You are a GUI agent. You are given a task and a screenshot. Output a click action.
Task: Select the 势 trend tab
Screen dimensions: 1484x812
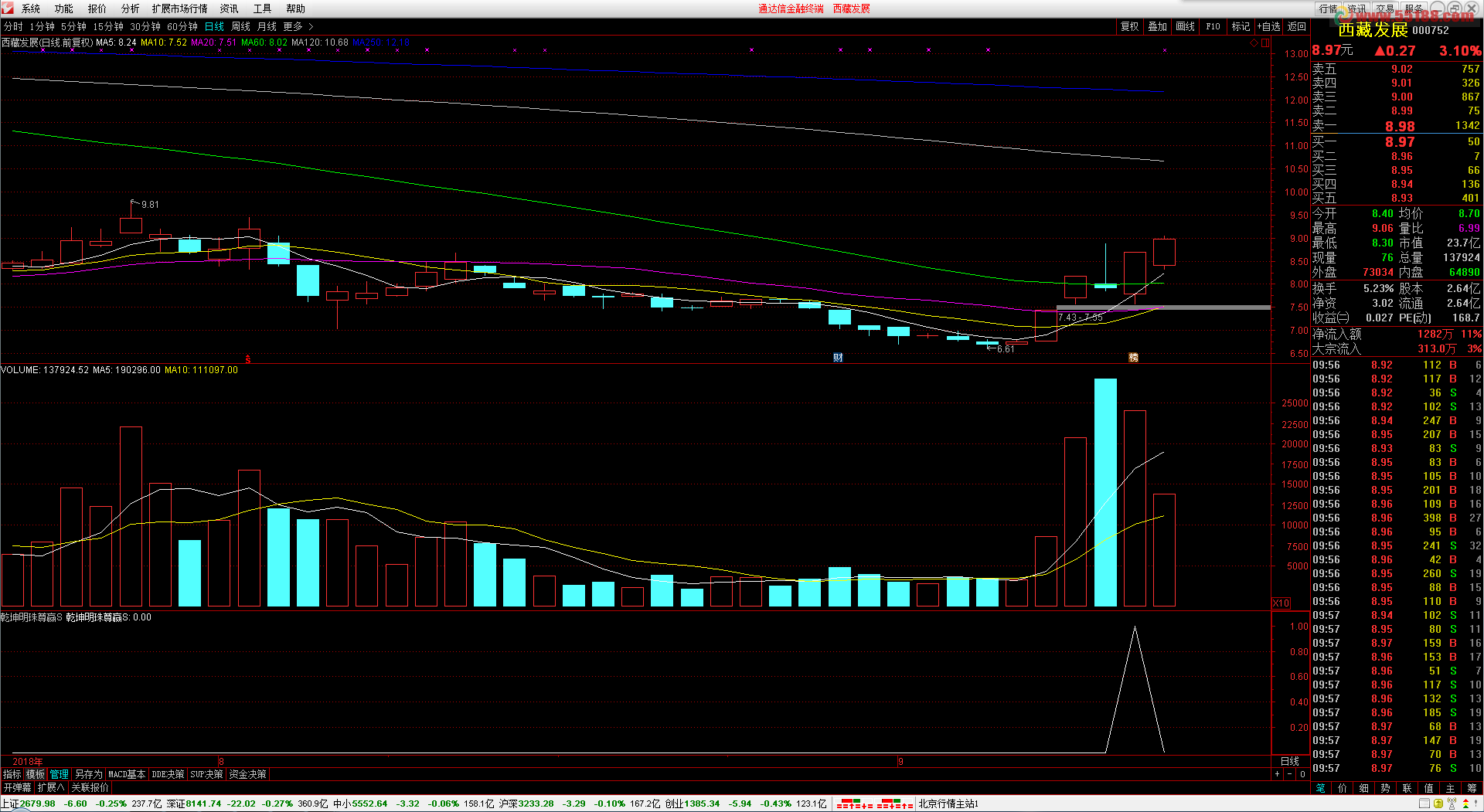[x=1385, y=788]
